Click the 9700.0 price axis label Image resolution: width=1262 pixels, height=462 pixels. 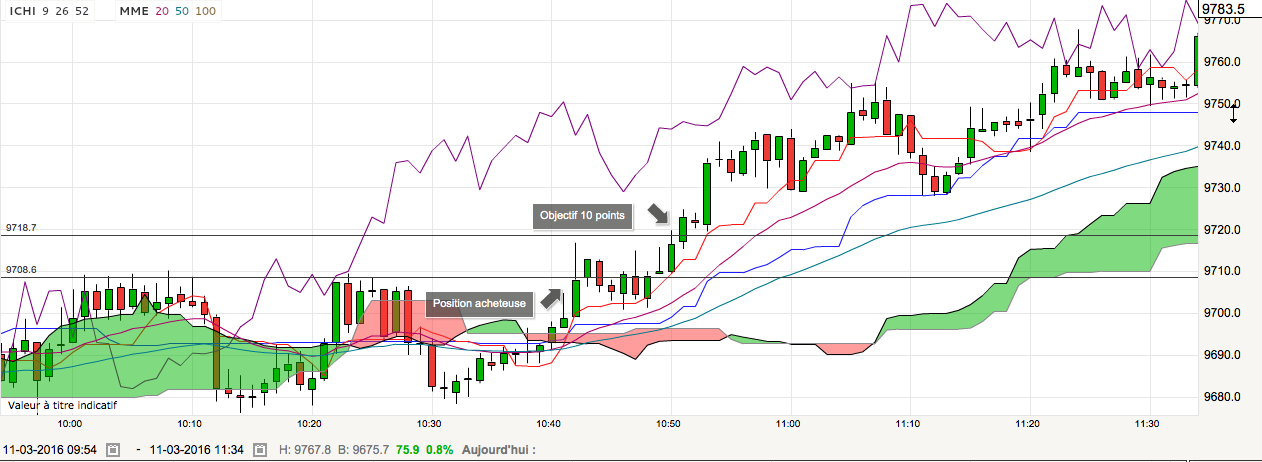[x=1222, y=313]
